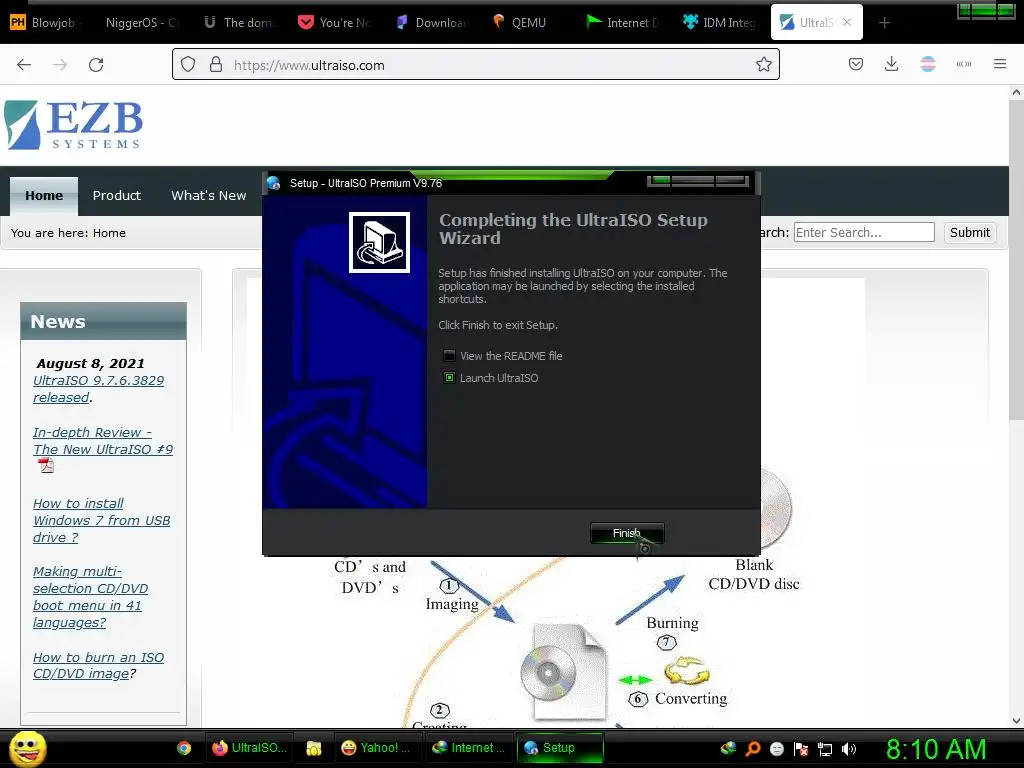Click the gray smiley face tray icon

(x=776, y=748)
